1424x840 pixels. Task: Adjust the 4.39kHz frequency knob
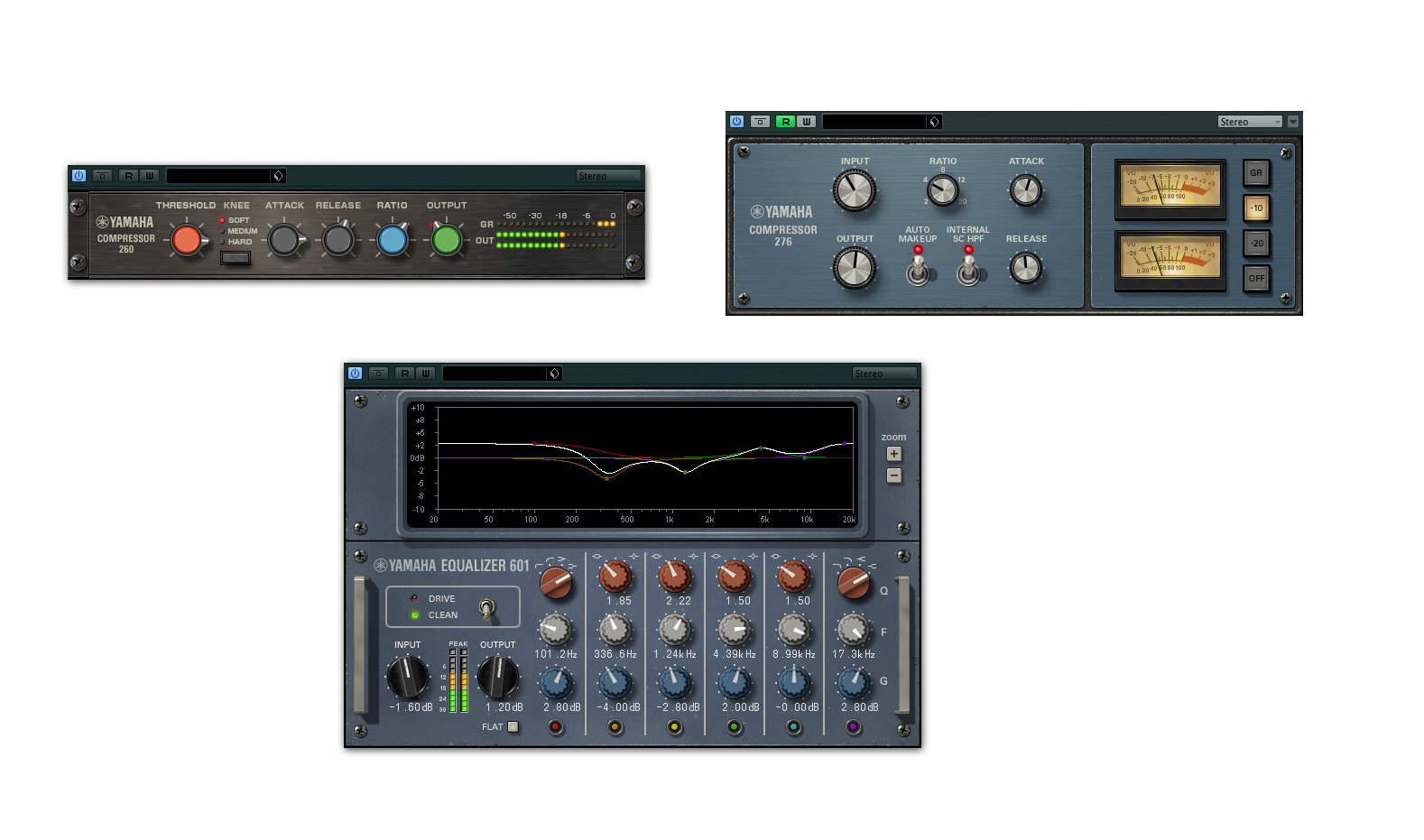[735, 629]
